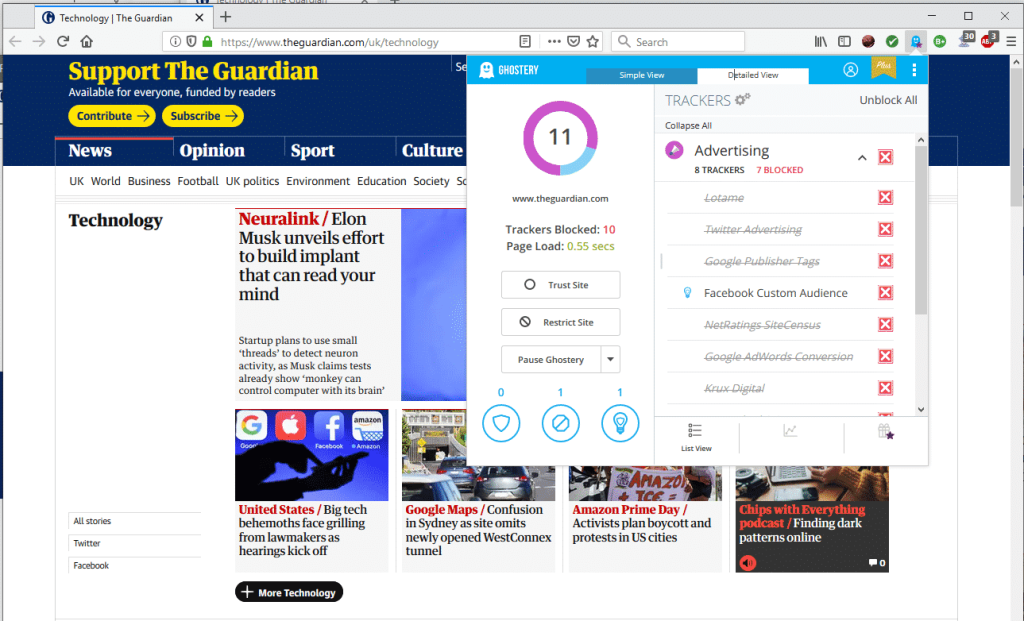Open the tracker settings gear icon
Image resolution: width=1024 pixels, height=621 pixels.
click(743, 100)
